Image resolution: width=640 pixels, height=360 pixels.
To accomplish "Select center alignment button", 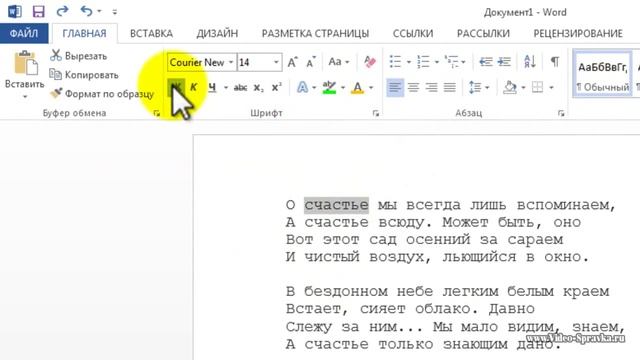I will 413,87.
